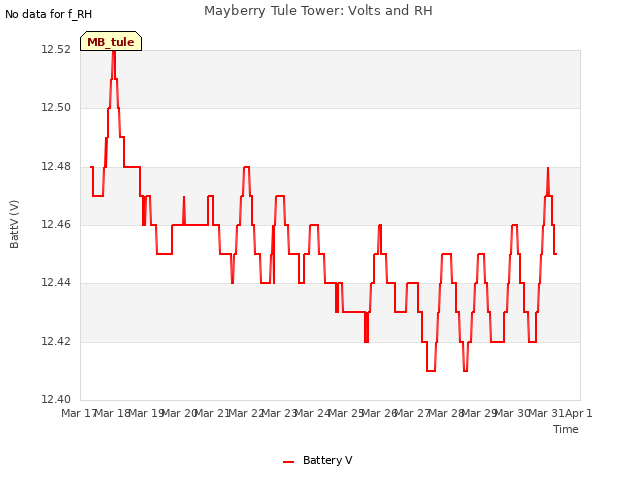Click the Apr 1 x-axis tick label

pos(579,413)
